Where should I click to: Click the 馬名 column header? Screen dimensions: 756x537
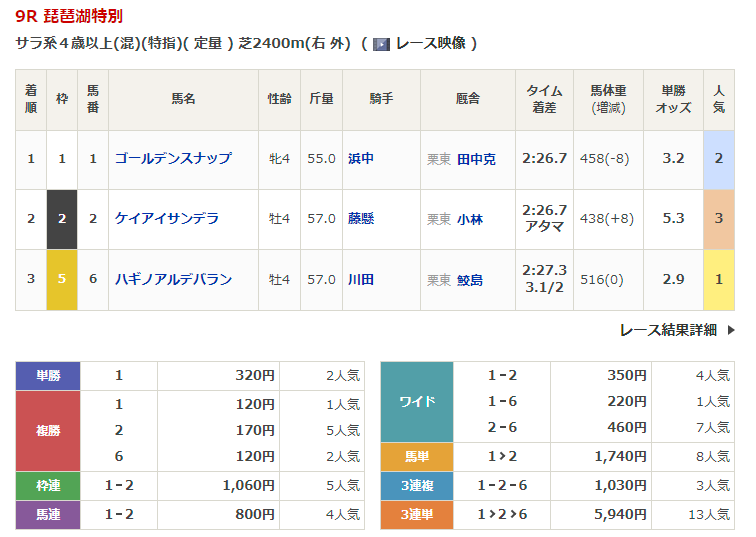coord(183,99)
